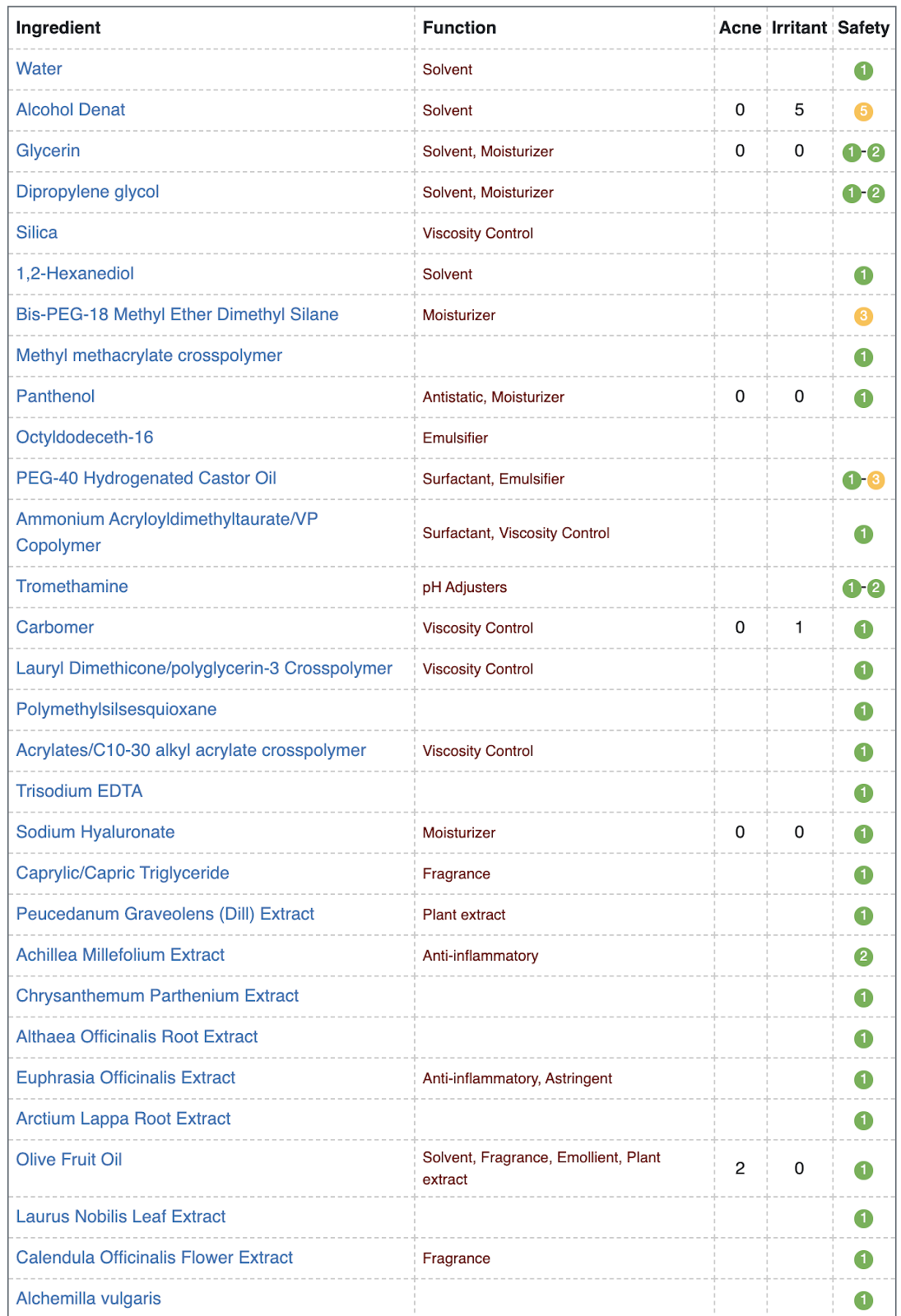Click the green safety badge 2 for Achillea Millefolium Extract
The height and width of the screenshot is (1316, 901).
(x=863, y=957)
